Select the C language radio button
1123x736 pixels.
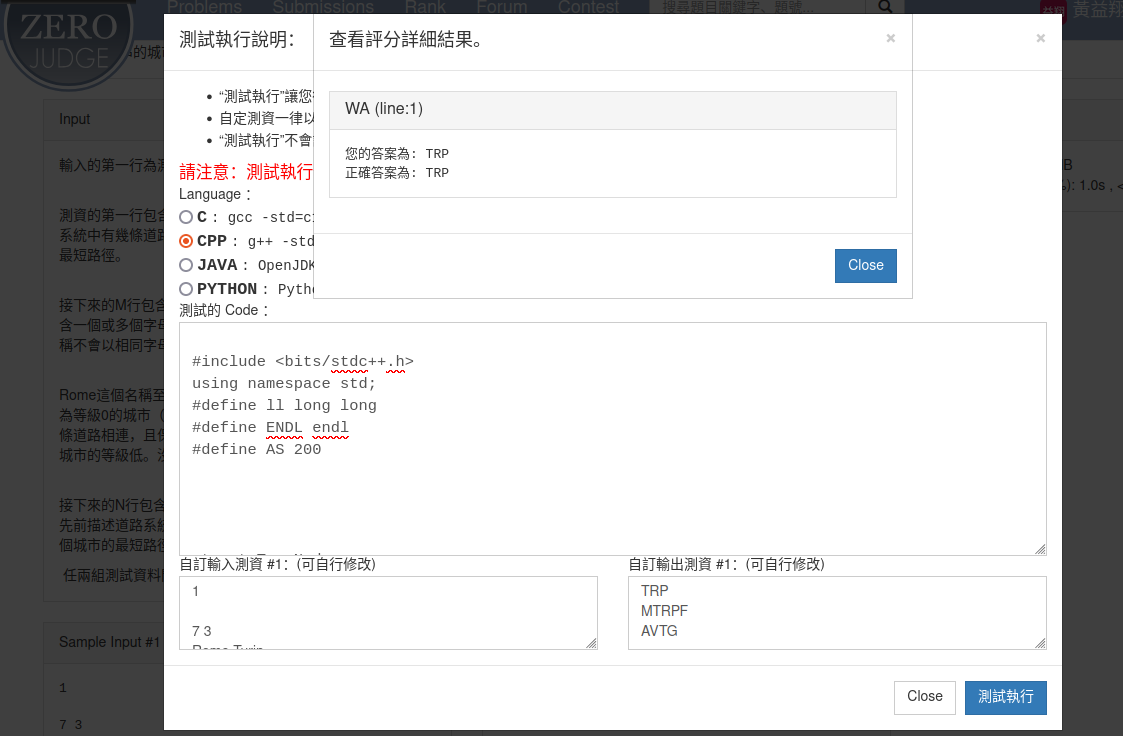point(186,217)
